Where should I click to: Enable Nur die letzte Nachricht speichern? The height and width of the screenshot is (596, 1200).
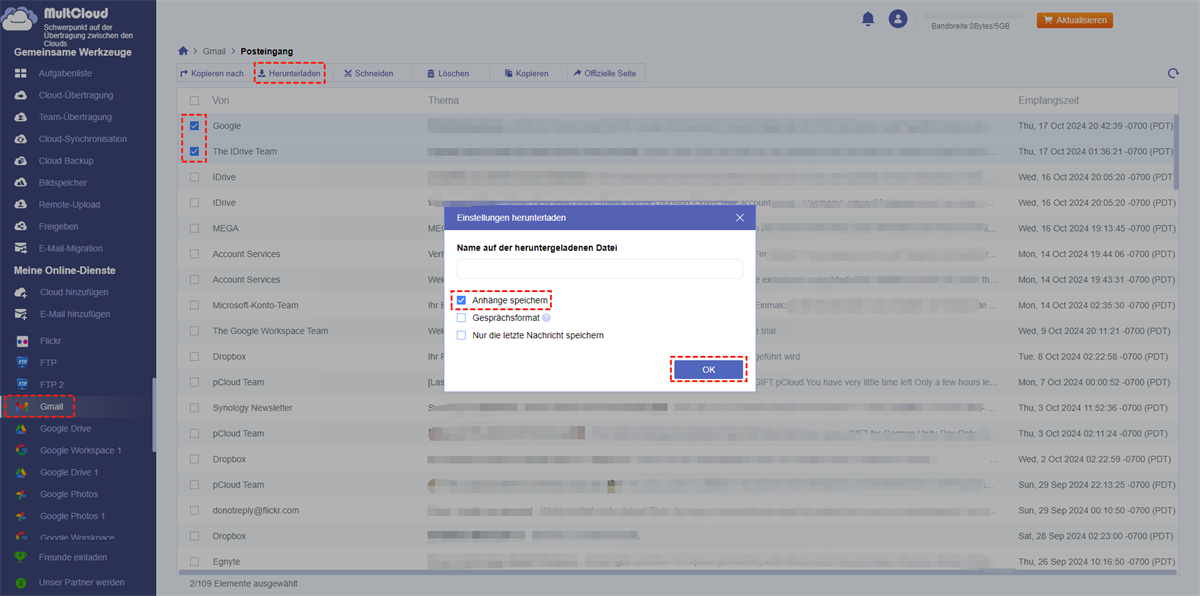click(x=461, y=336)
